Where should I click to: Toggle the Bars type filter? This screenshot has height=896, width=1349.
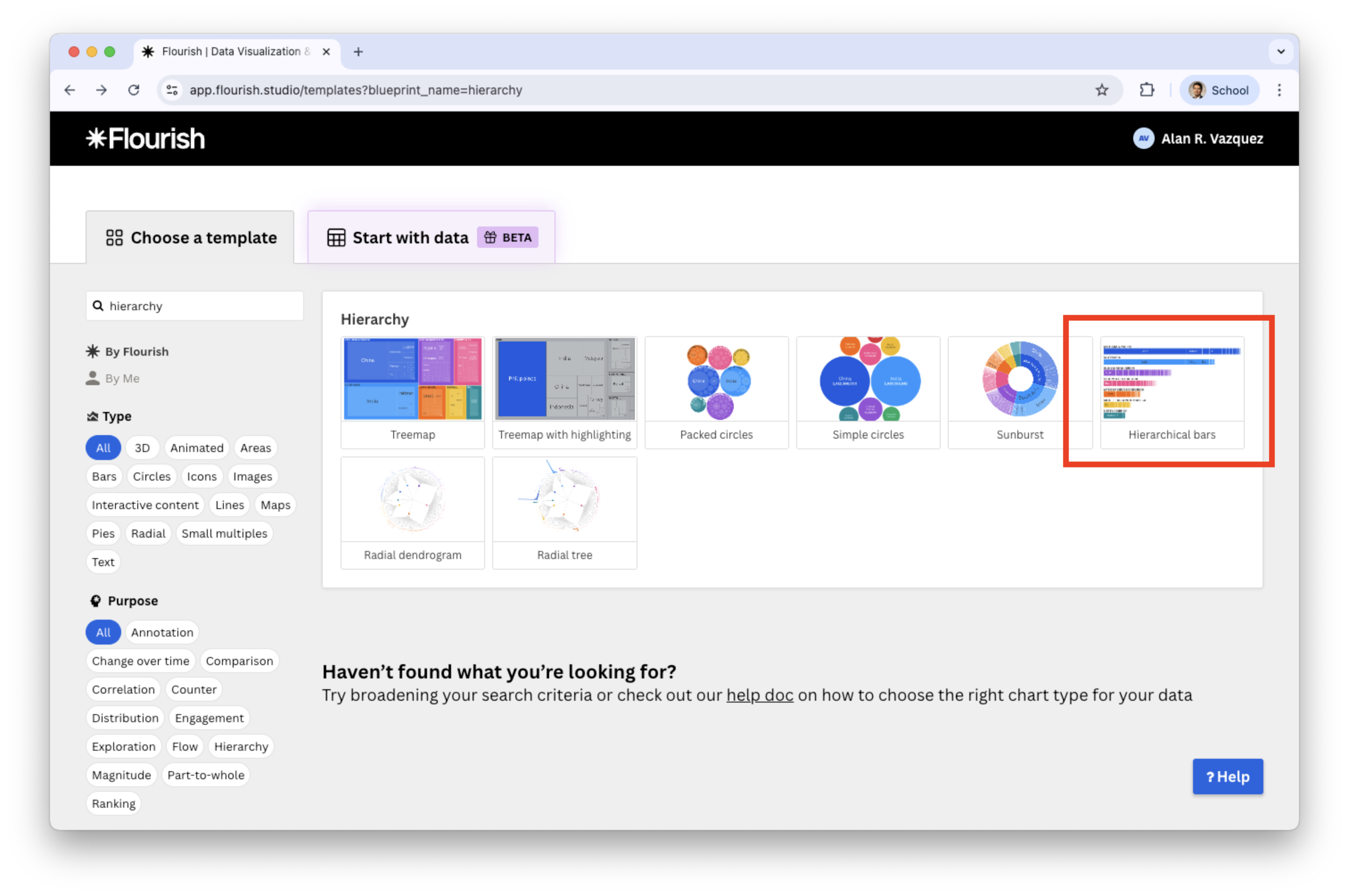pyautogui.click(x=104, y=476)
